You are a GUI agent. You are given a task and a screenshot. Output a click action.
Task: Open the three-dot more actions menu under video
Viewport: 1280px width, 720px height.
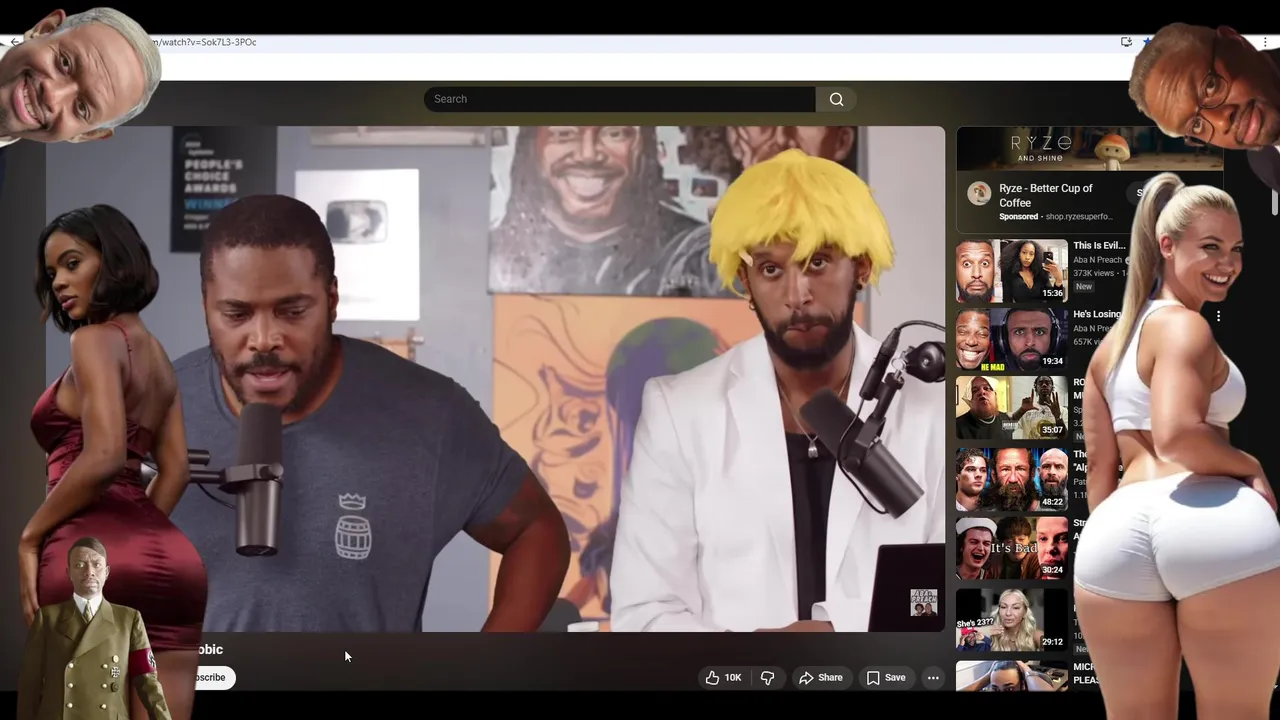[933, 677]
